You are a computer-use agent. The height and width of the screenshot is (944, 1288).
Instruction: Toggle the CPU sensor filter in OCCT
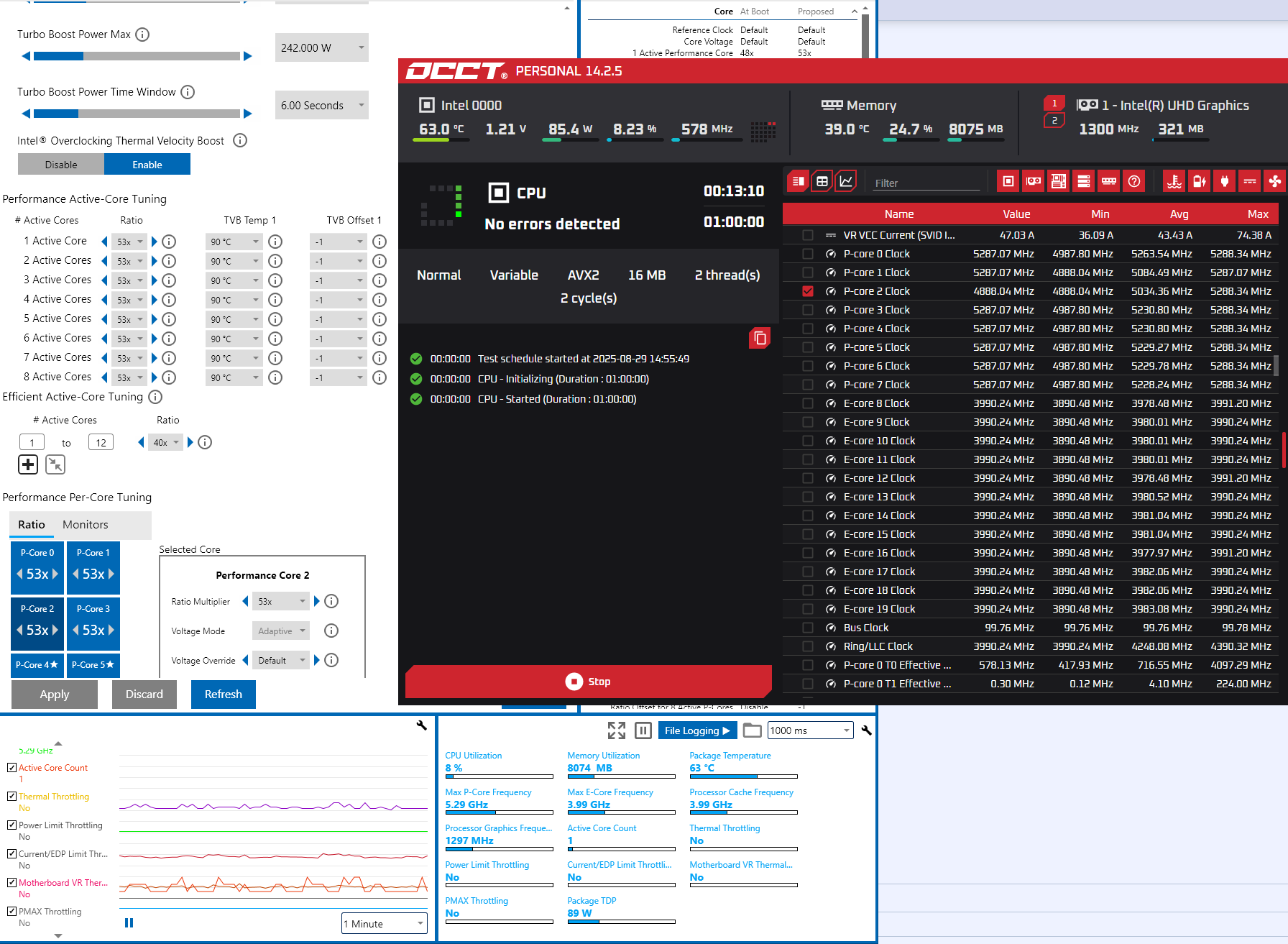pyautogui.click(x=1008, y=182)
